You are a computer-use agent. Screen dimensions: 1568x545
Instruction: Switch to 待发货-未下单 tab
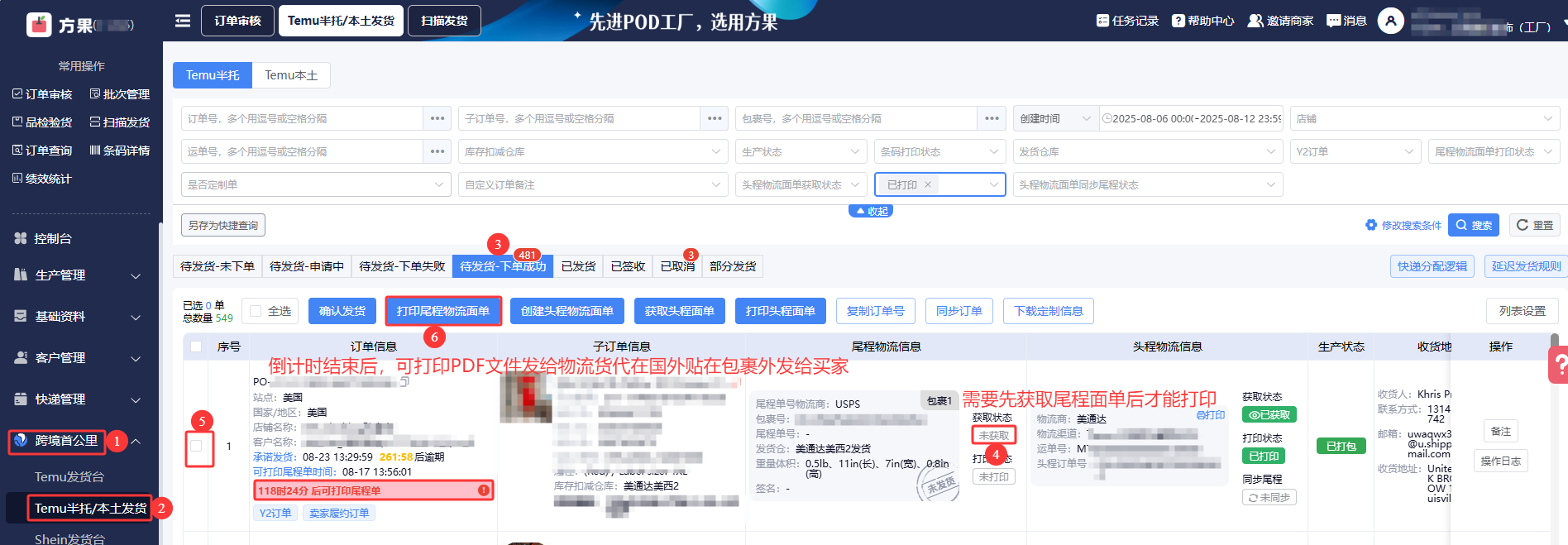pyautogui.click(x=218, y=266)
